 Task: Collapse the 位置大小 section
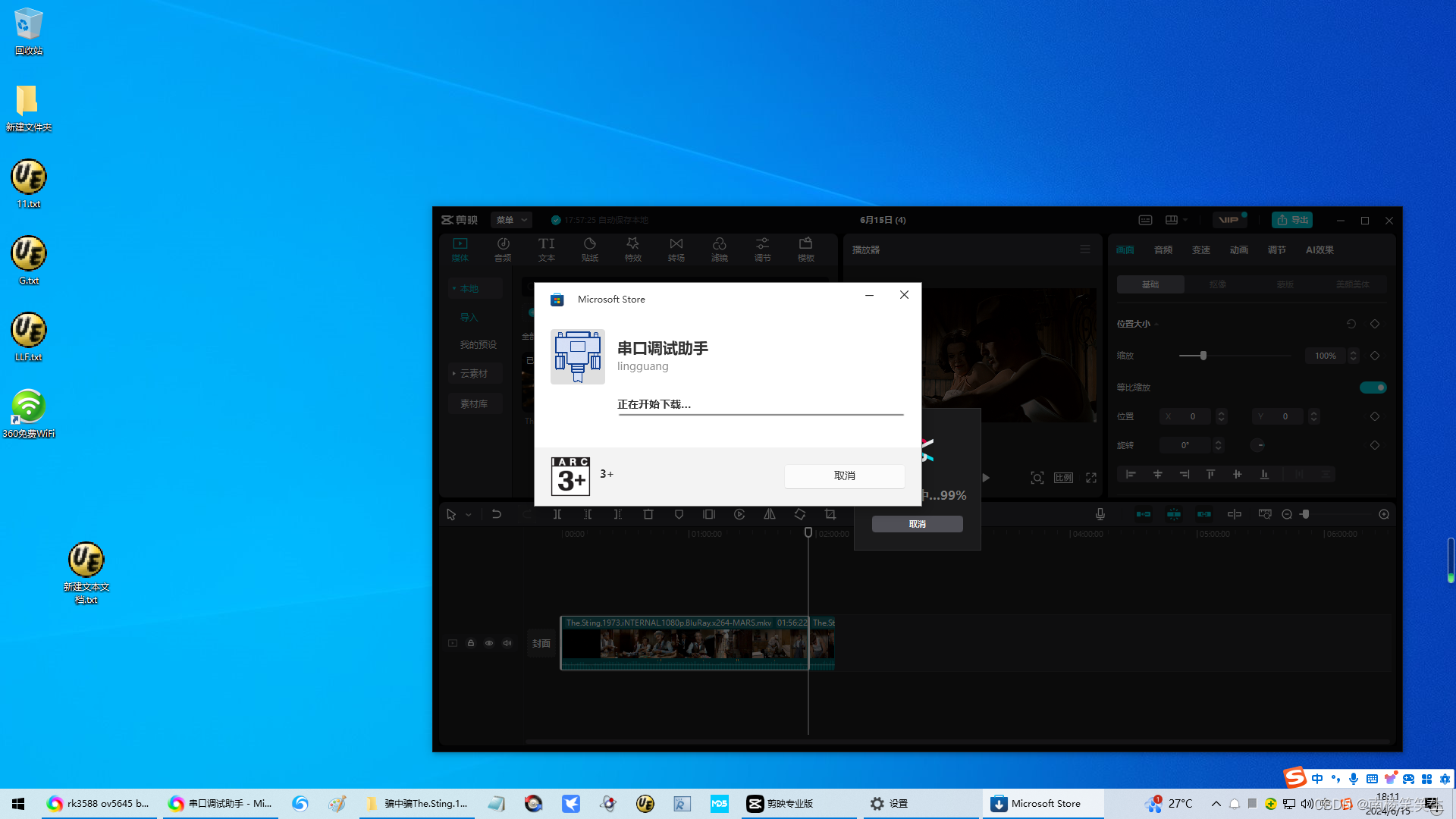point(1137,324)
